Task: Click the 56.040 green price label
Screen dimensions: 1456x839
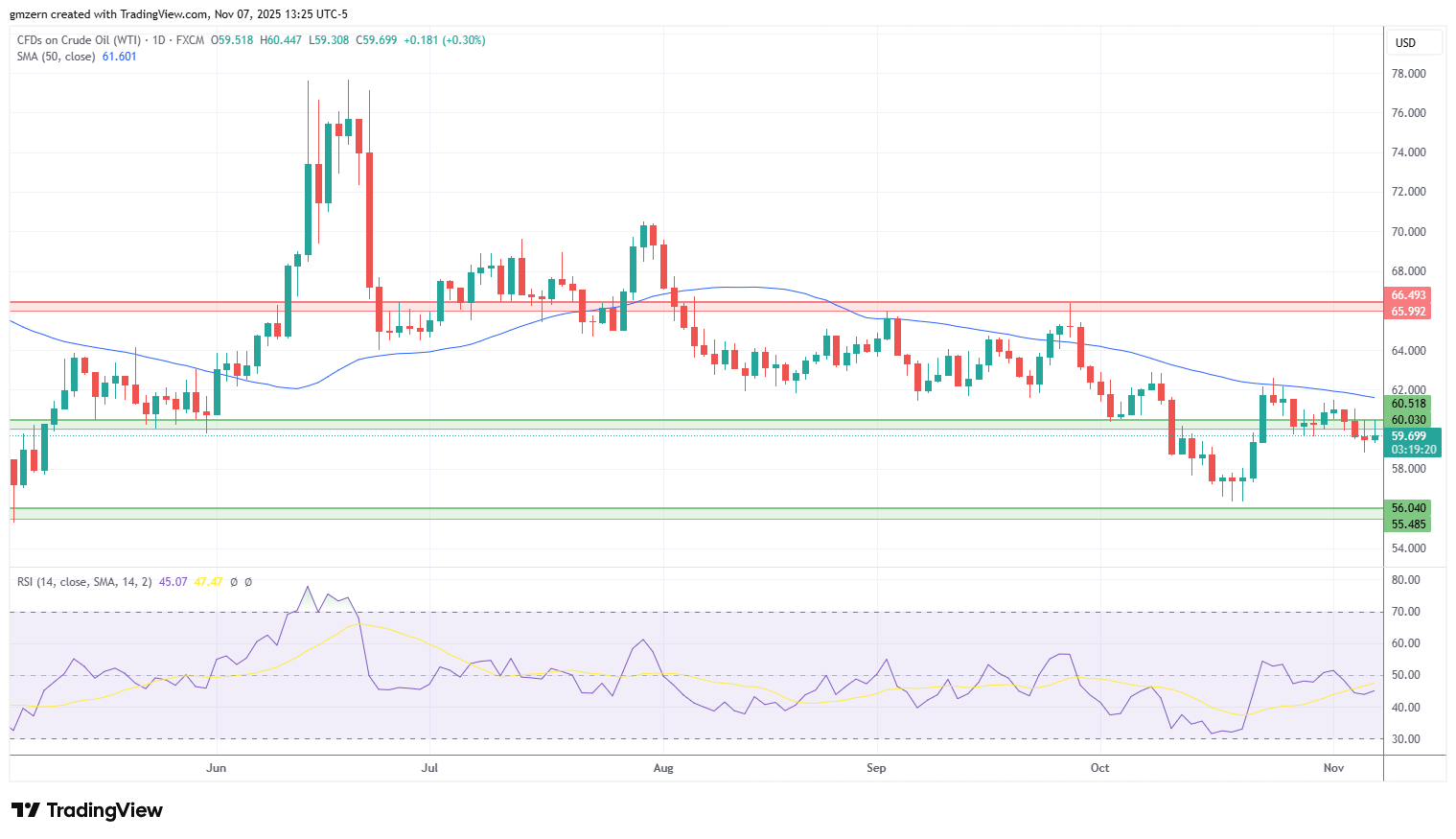Action: 1408,508
